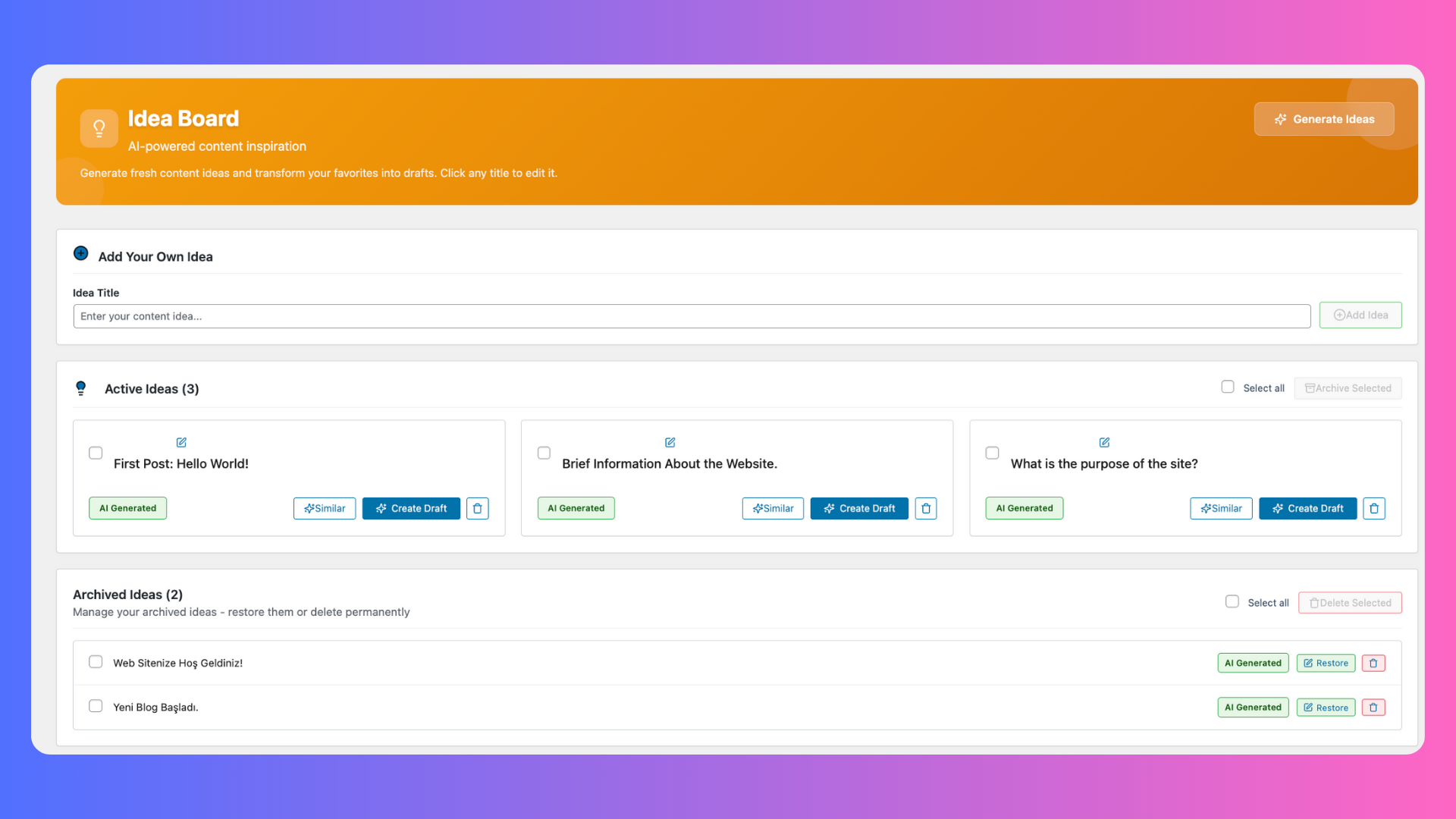Find Similar ideas for purpose of site
The width and height of the screenshot is (1456, 819).
pyautogui.click(x=1220, y=508)
